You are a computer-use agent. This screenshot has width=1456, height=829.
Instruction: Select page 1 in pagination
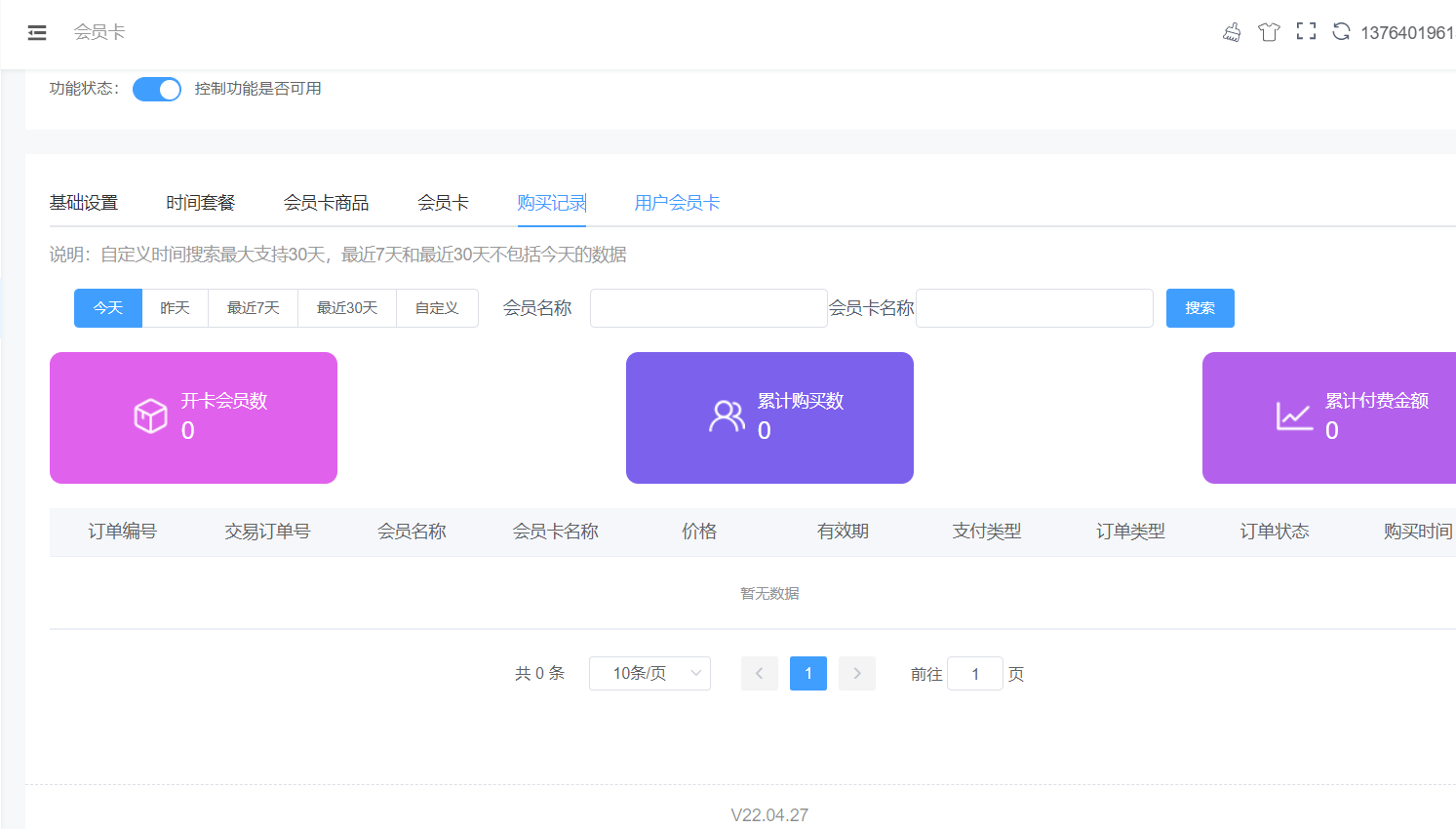(808, 674)
